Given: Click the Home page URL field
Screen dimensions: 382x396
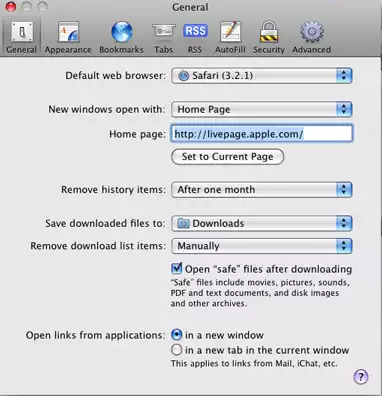Looking at the screenshot, I should pyautogui.click(x=262, y=134).
